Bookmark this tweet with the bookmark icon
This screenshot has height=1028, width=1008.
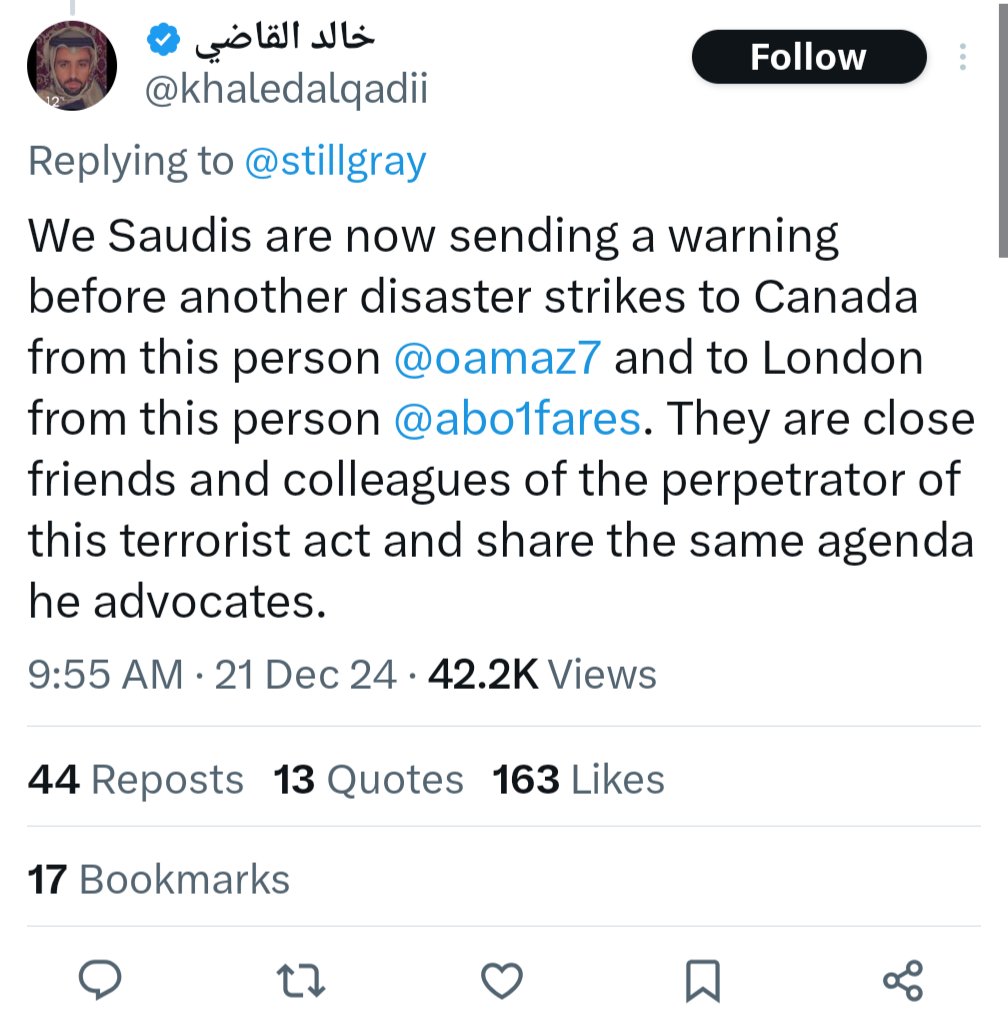(x=703, y=979)
